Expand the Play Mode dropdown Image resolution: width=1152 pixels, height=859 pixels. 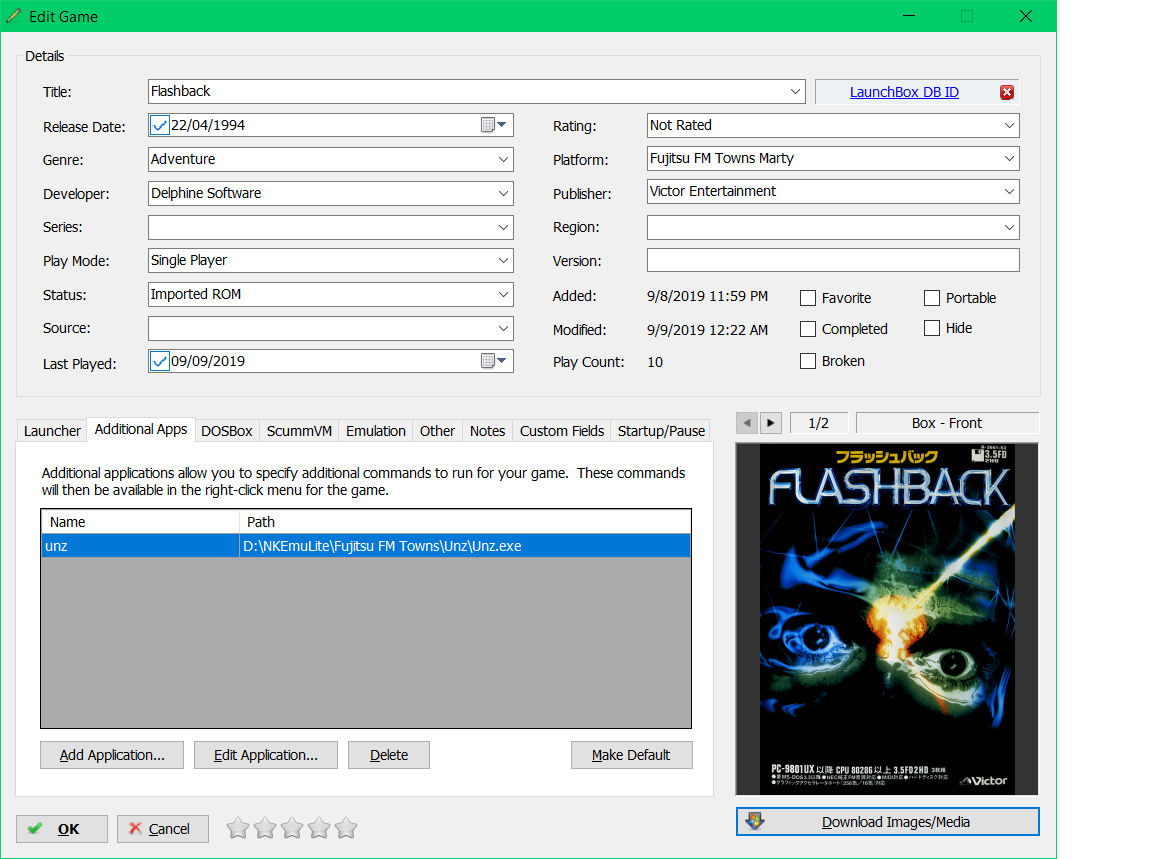[x=503, y=260]
